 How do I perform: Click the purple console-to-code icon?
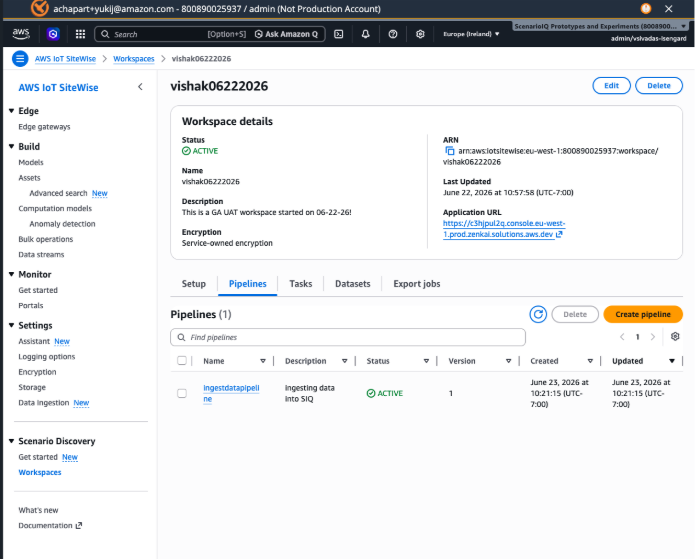(53, 34)
